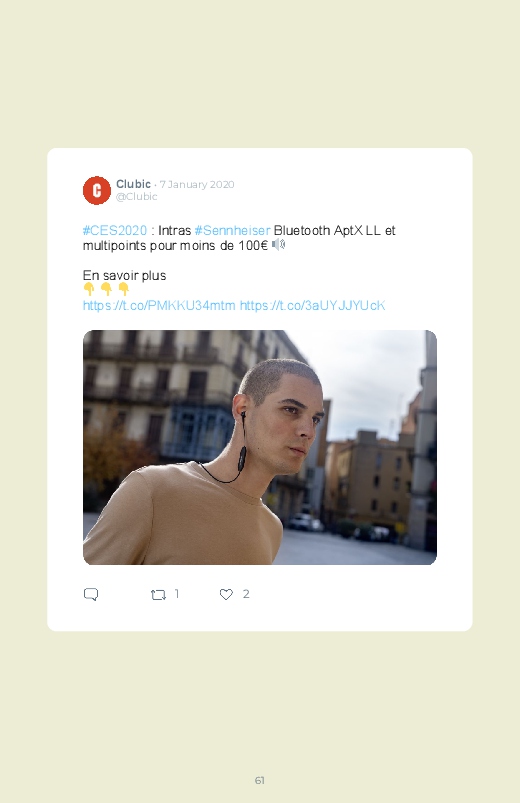520x803 pixels.
Task: Click the retweet arrows icon
Action: pyautogui.click(x=158, y=595)
